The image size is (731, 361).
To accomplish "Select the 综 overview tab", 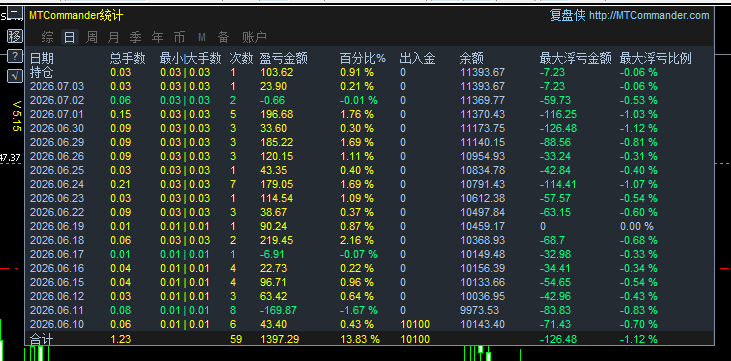I will pyautogui.click(x=47, y=37).
